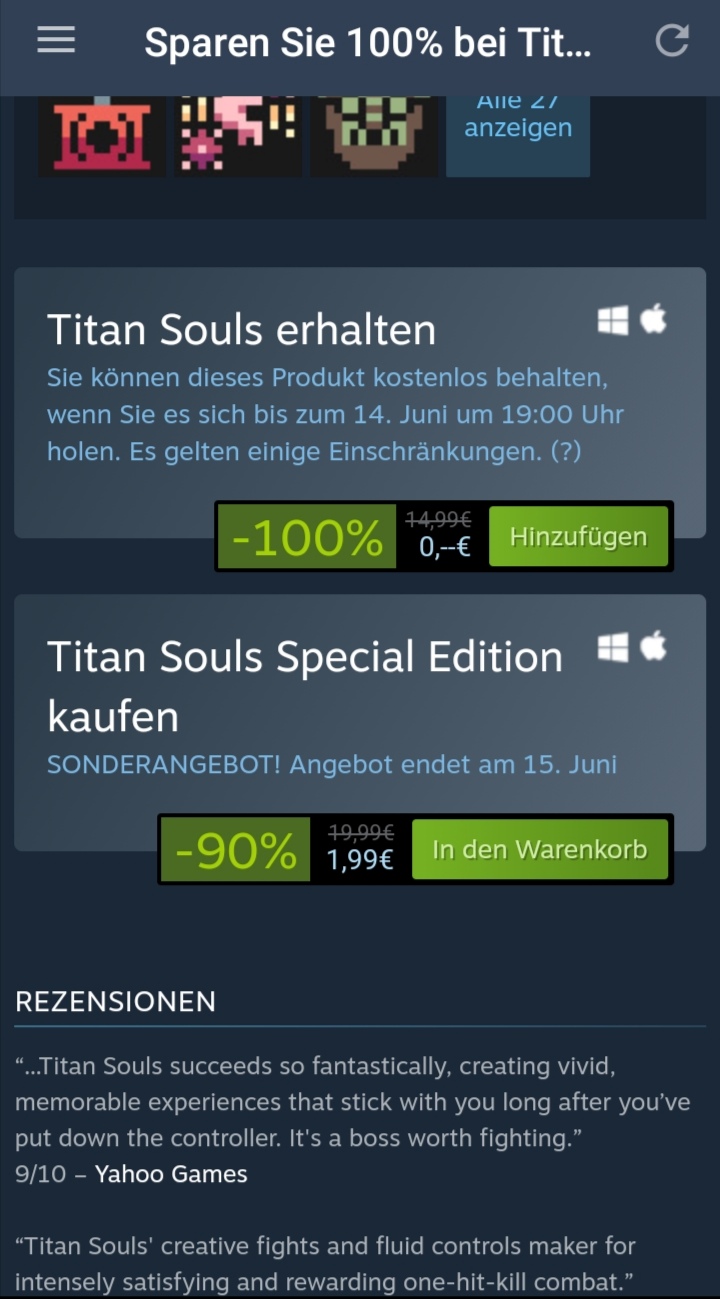Click the 0,--€ price label
The width and height of the screenshot is (720, 1299).
445,547
